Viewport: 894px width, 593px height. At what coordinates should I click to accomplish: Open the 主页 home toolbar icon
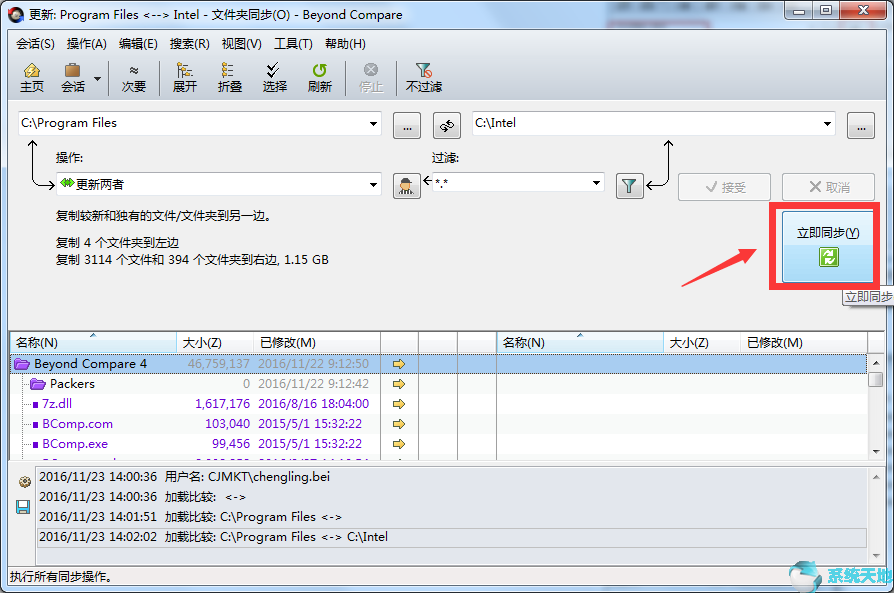31,78
